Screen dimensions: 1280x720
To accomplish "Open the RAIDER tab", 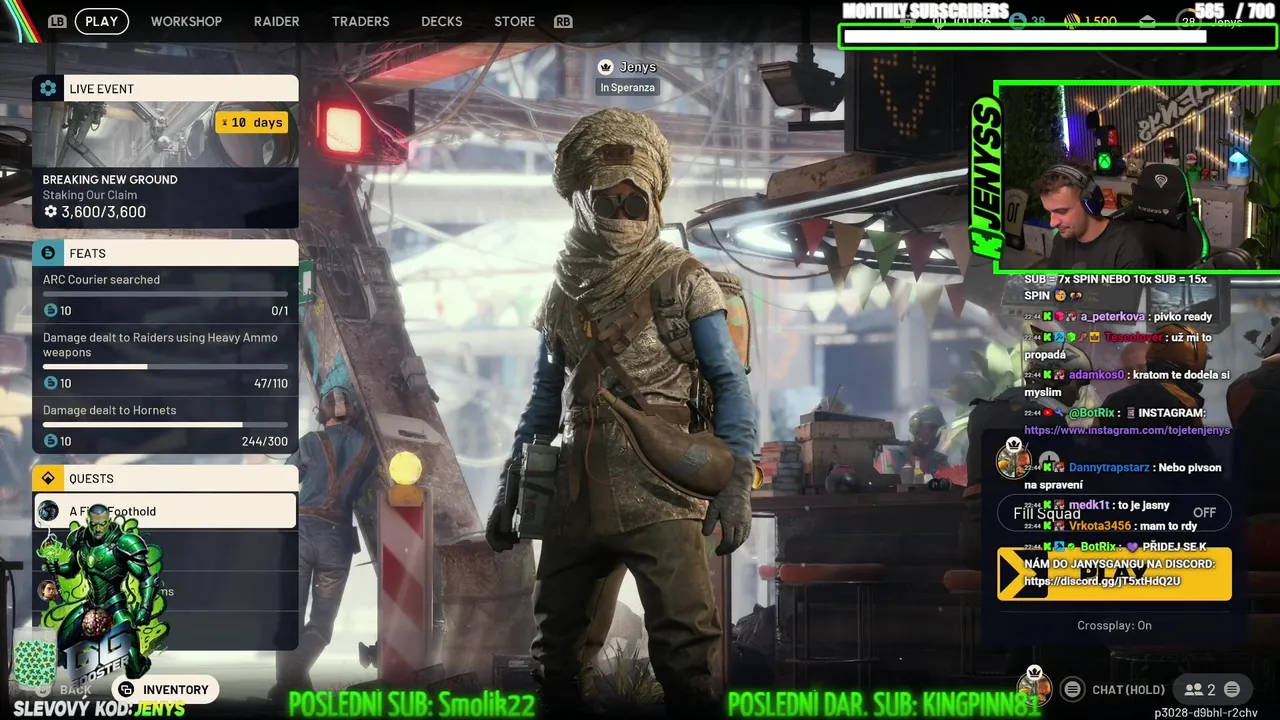I will pos(276,21).
